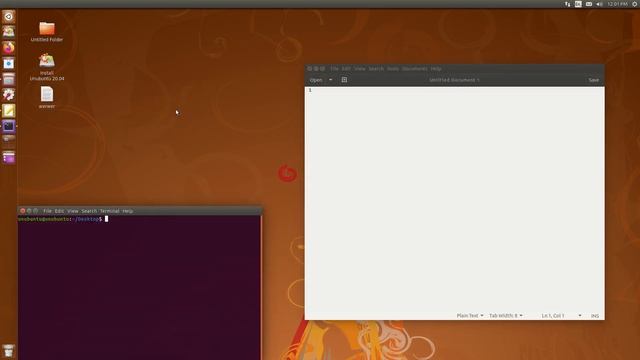Focus the text editor dock icon

pyautogui.click(x=9, y=111)
